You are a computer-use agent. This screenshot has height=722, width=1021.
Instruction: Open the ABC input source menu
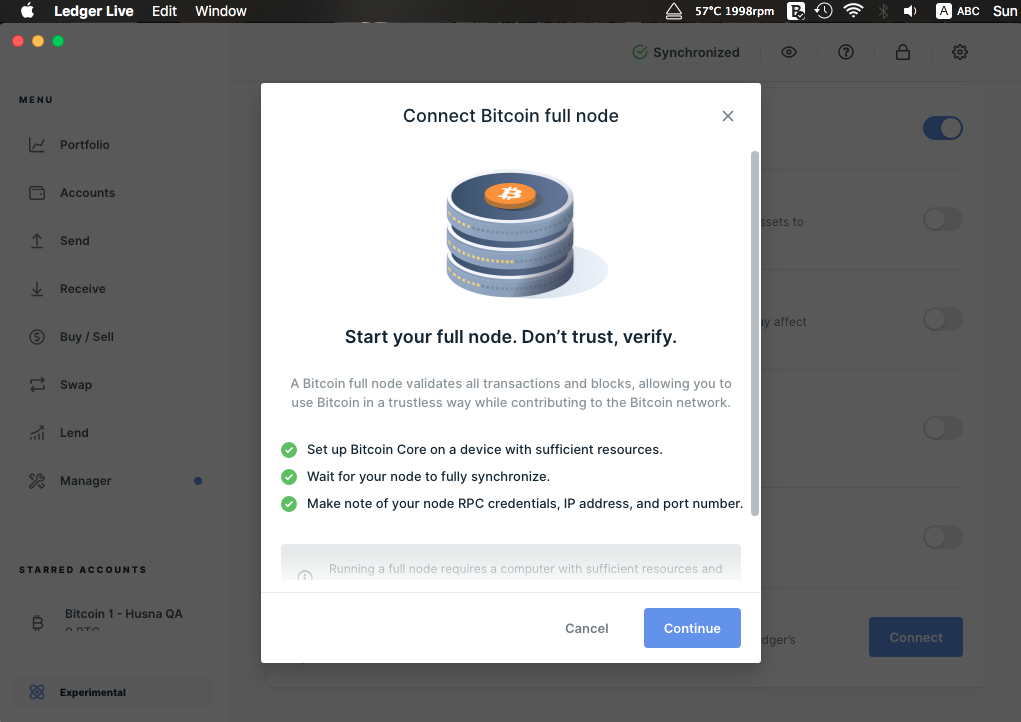958,11
